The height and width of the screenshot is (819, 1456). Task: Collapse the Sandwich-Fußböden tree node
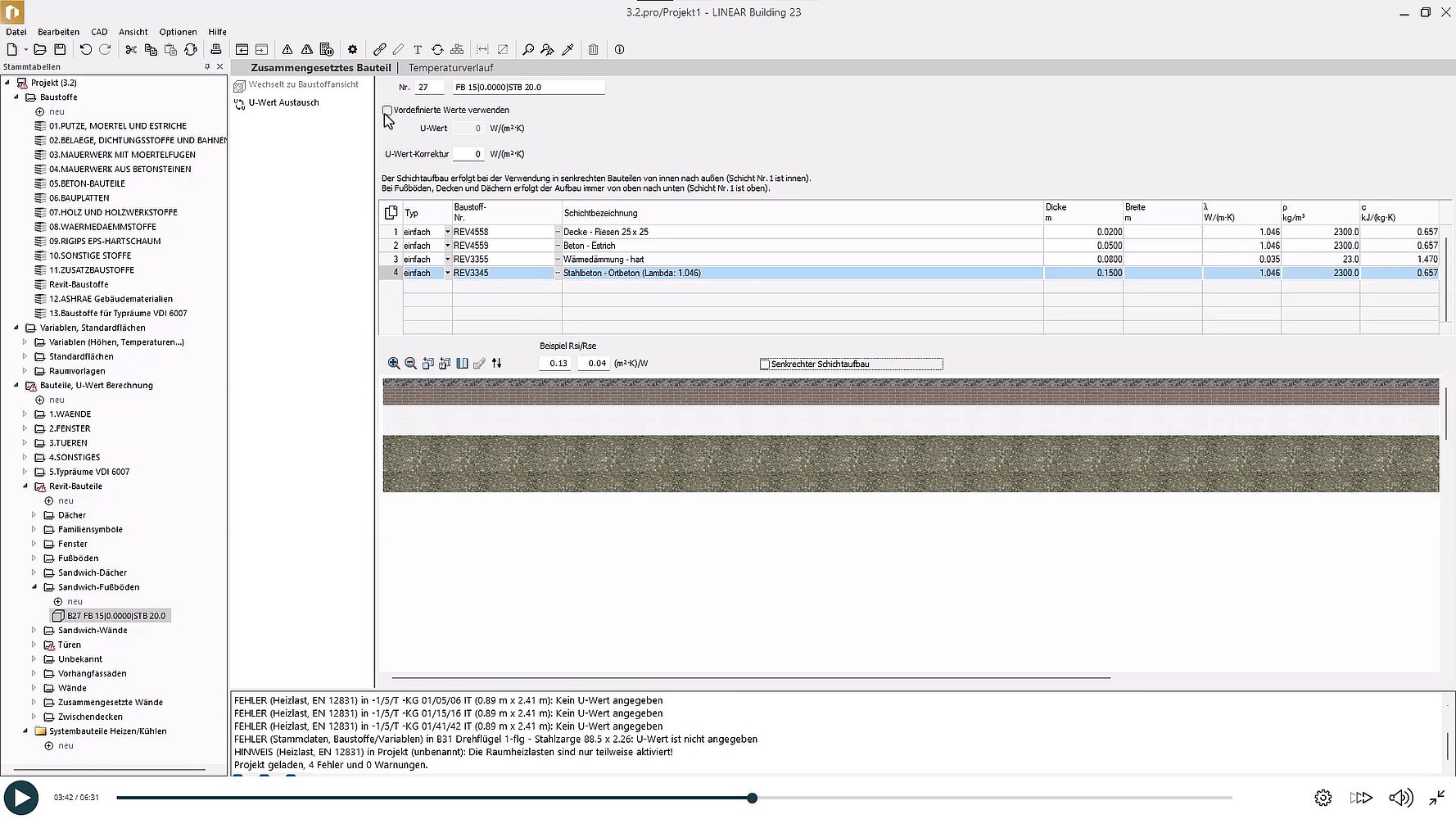tap(34, 587)
